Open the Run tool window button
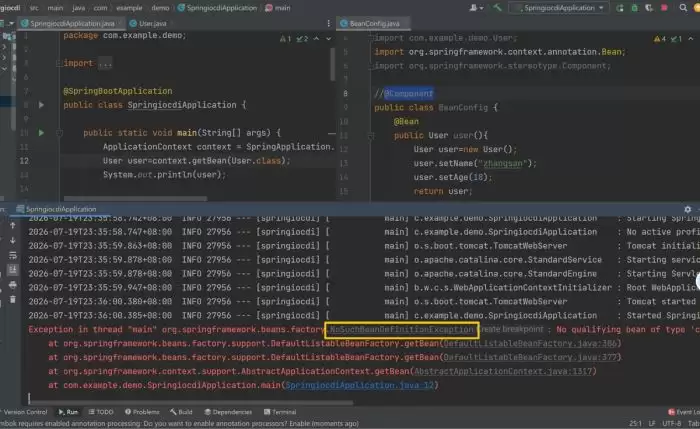Image resolution: width=700 pixels, height=429 pixels. pyautogui.click(x=68, y=412)
